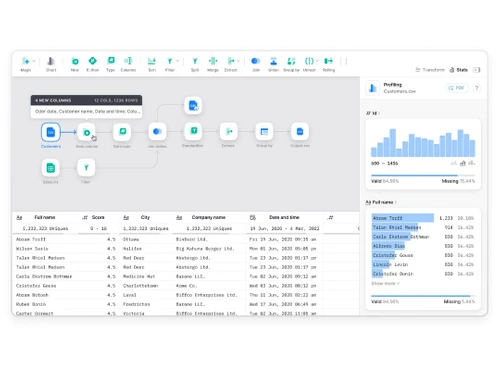Viewport: 500px width, 375px height.
Task: Select the Standardize node on canvas
Action: point(193,131)
